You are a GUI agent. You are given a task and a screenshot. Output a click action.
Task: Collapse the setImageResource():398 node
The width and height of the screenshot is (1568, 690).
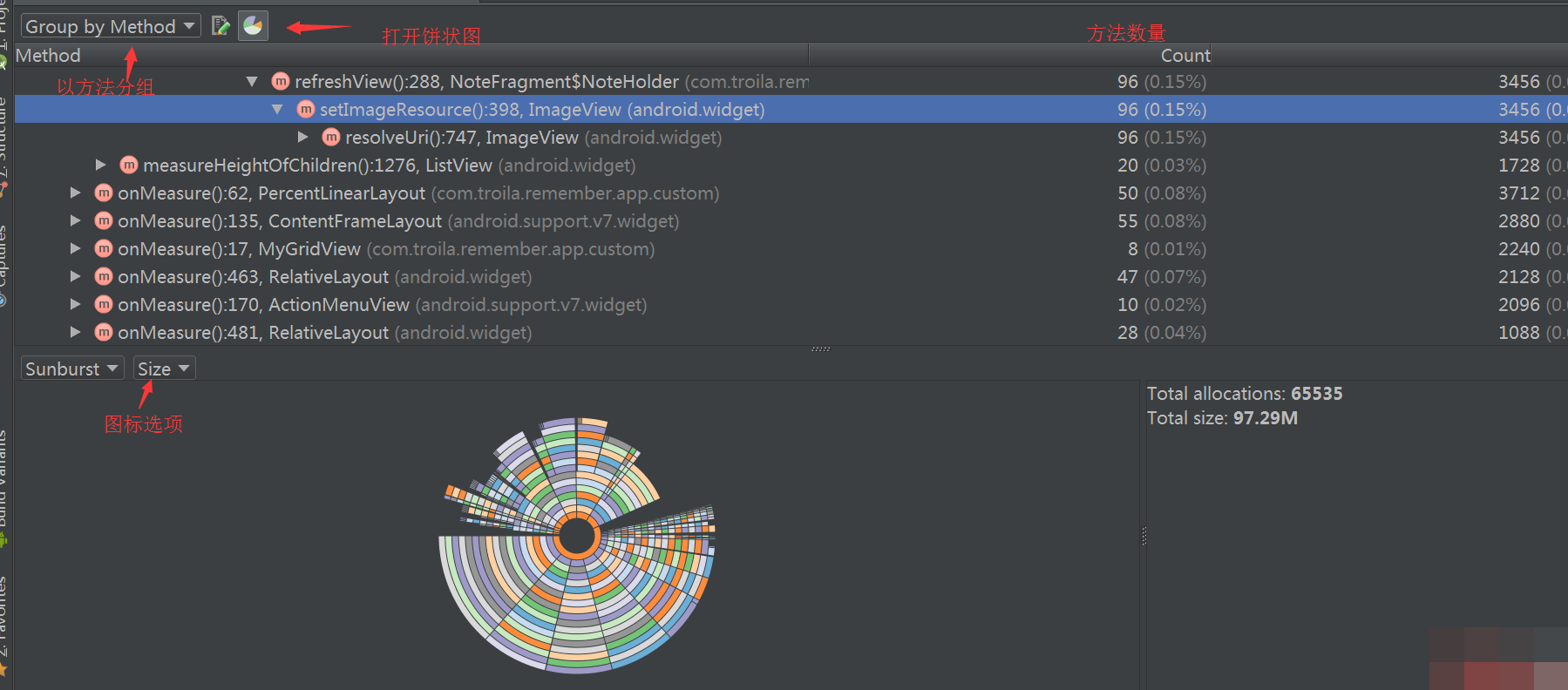tap(277, 110)
